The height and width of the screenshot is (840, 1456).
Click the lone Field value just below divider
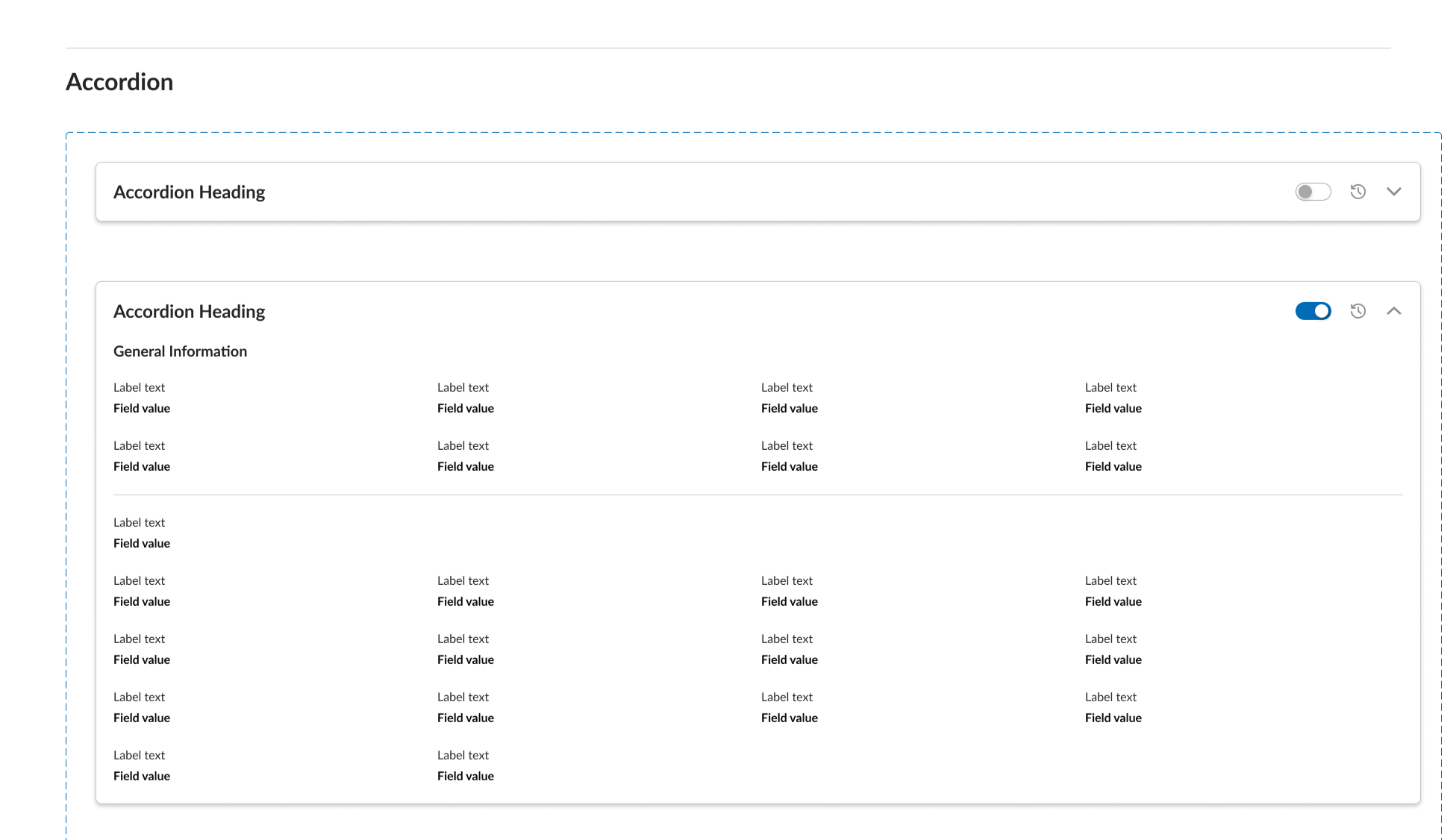click(142, 544)
